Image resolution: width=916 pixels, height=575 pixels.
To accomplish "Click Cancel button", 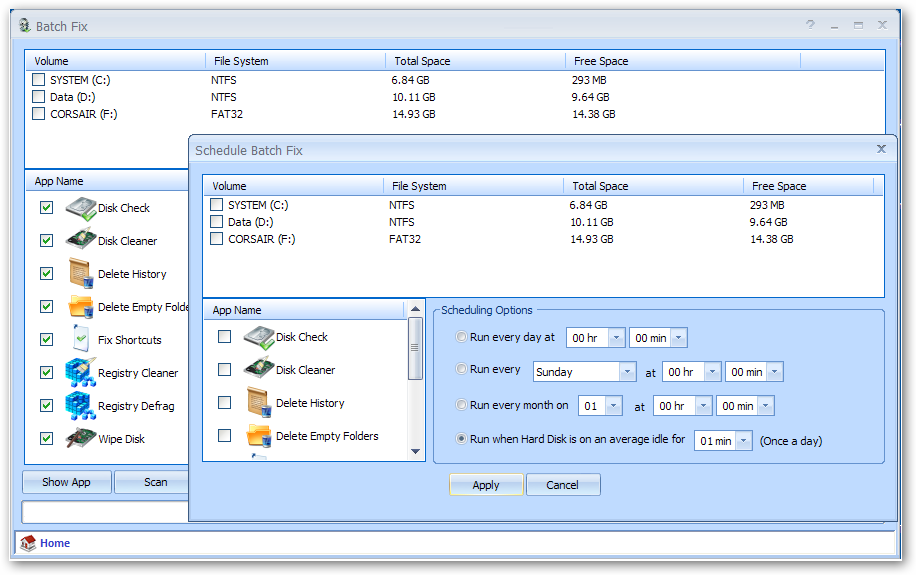I will (563, 484).
